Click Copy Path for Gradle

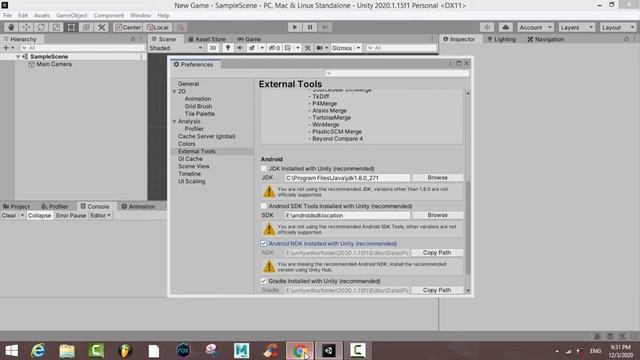(437, 290)
